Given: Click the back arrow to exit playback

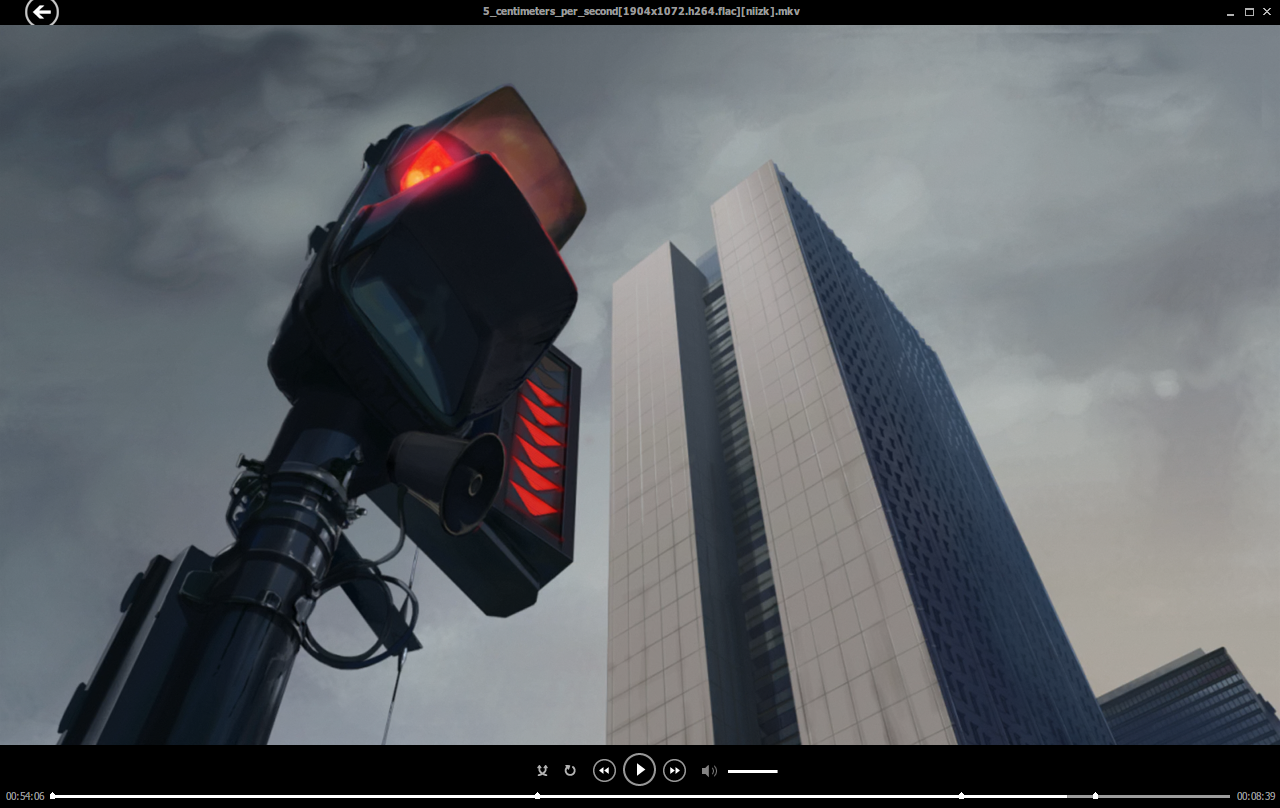Looking at the screenshot, I should click(x=42, y=12).
